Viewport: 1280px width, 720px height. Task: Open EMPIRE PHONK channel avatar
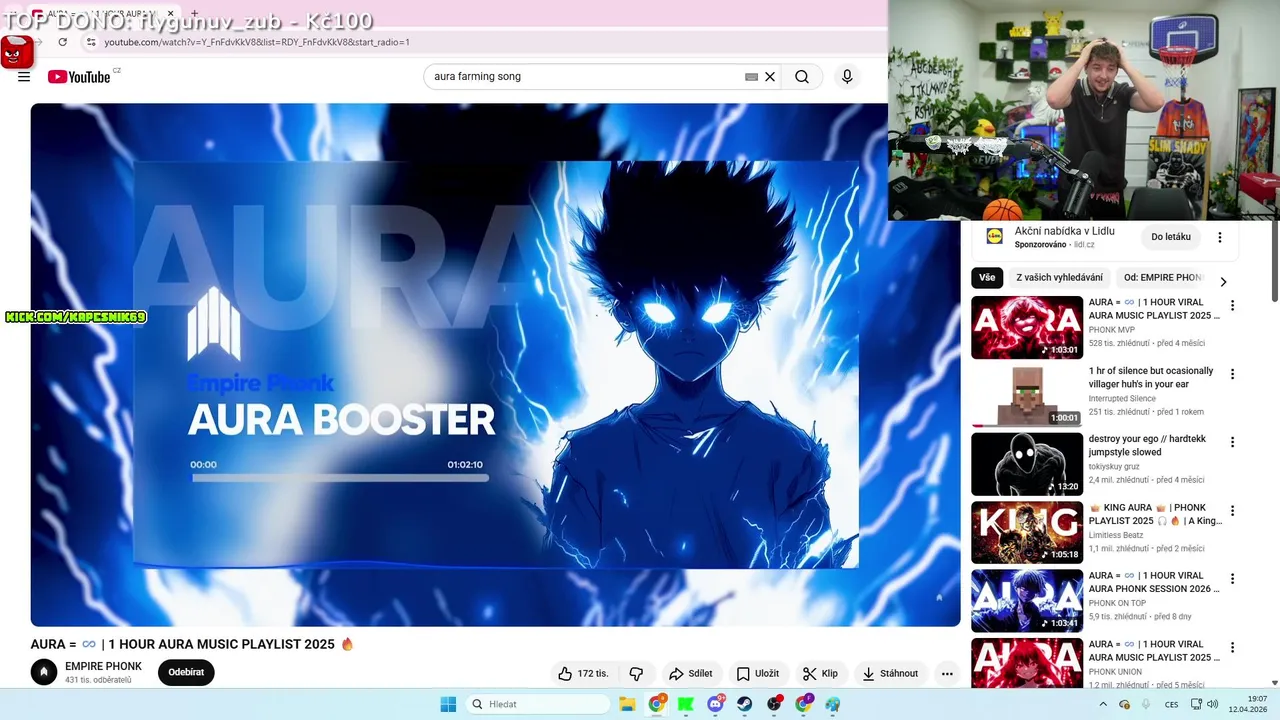click(x=44, y=672)
